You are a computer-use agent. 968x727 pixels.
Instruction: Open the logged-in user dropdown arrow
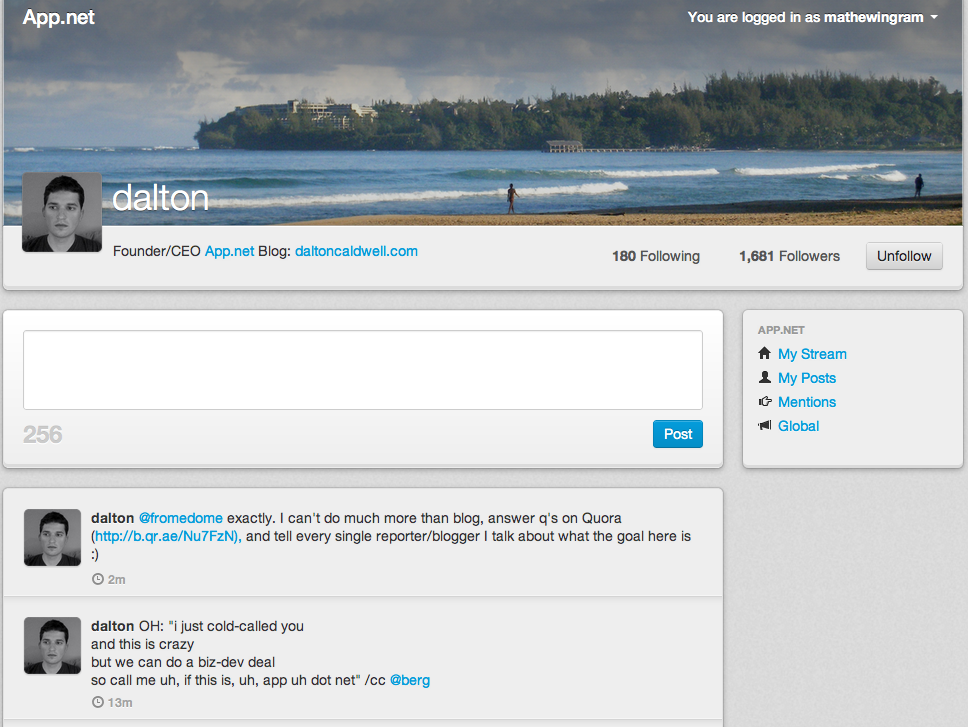(x=934, y=17)
